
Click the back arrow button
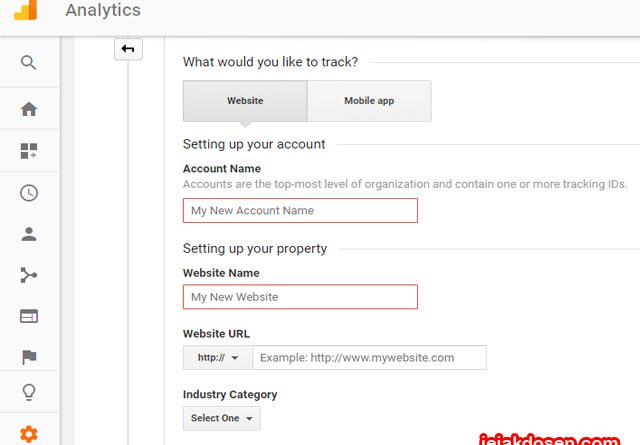(x=128, y=49)
